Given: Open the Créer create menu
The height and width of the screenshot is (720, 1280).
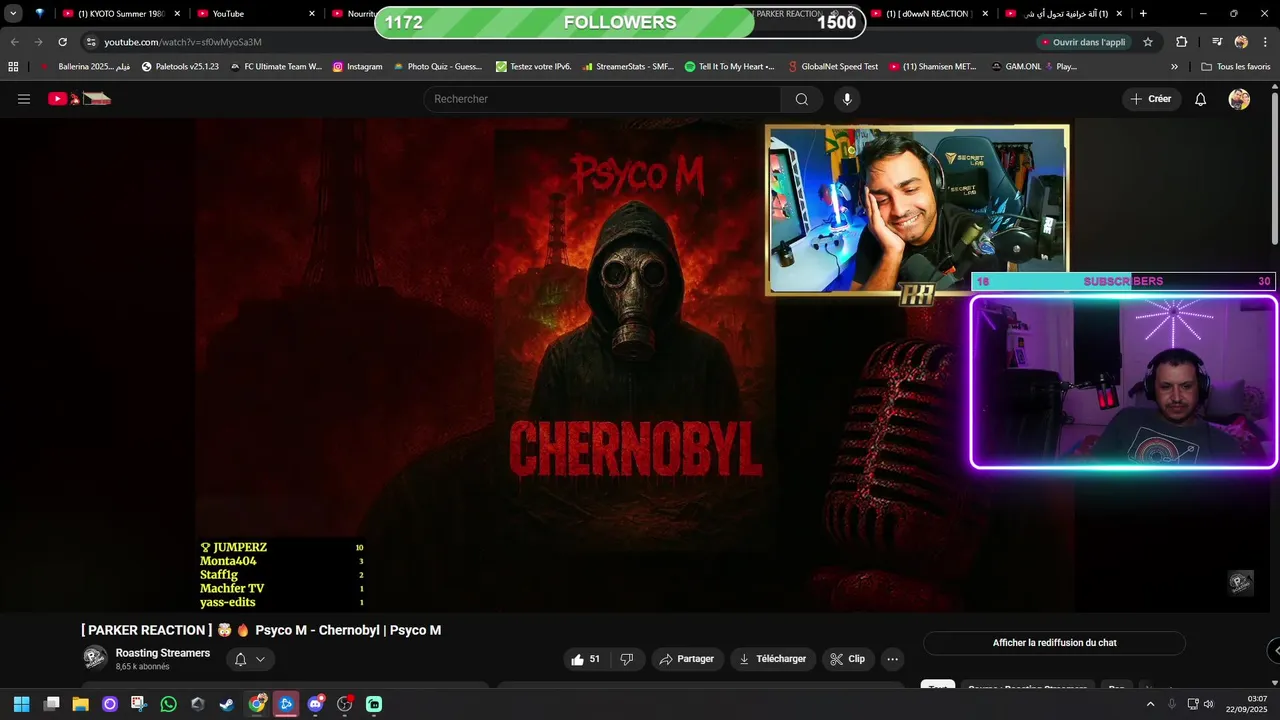Looking at the screenshot, I should tap(1151, 99).
